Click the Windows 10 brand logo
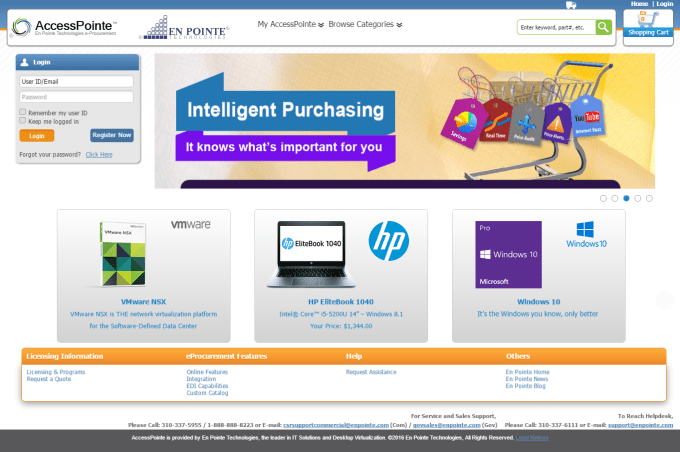The width and height of the screenshot is (680, 452). [586, 235]
